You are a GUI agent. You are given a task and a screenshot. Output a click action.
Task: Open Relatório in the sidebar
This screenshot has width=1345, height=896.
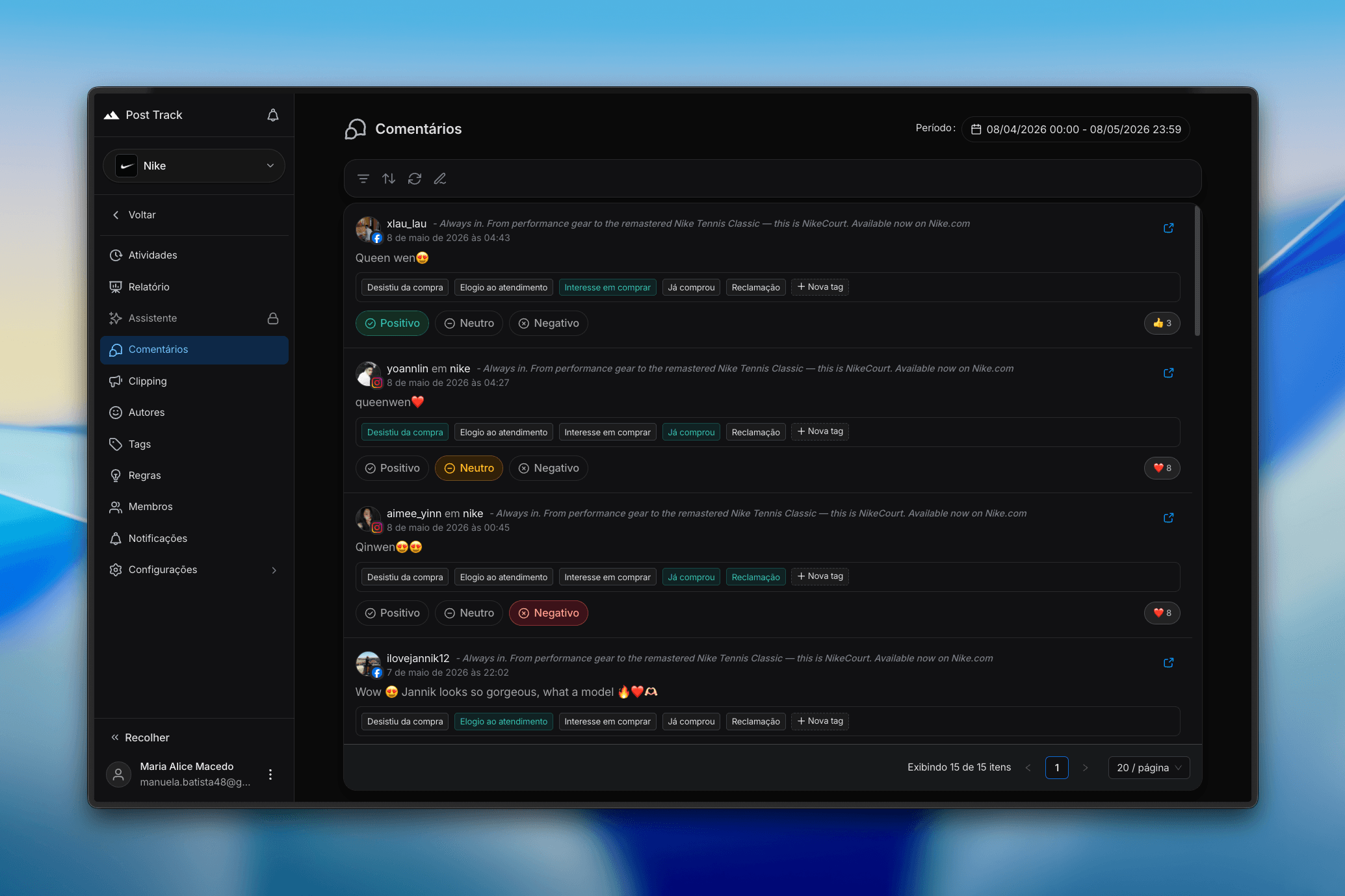tap(194, 287)
